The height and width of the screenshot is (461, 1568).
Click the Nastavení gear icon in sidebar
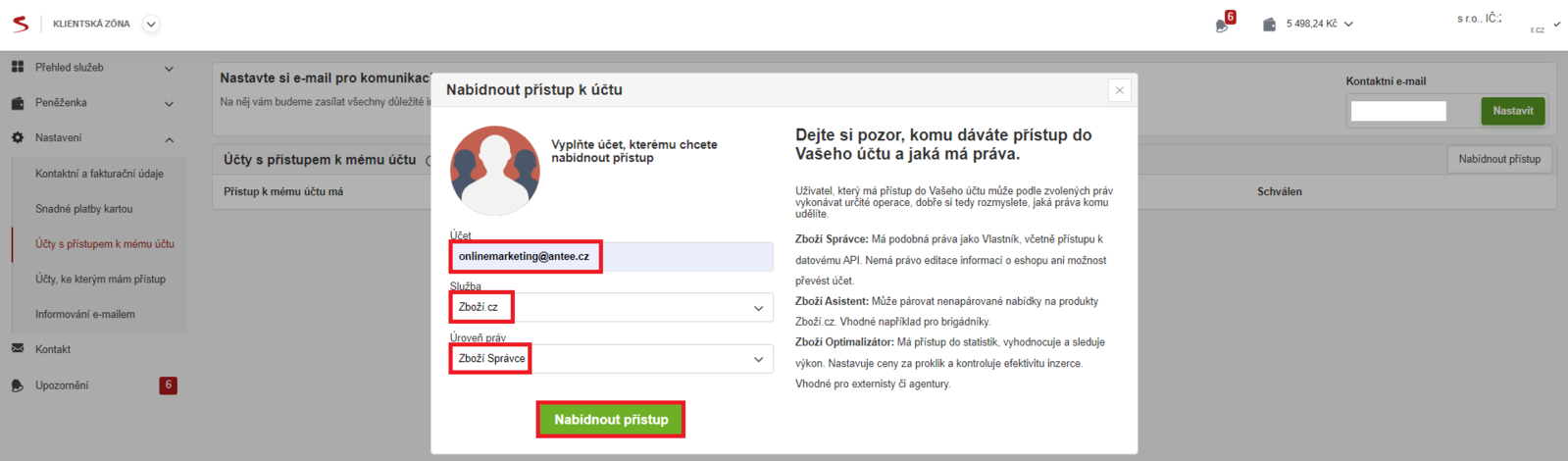click(x=18, y=138)
